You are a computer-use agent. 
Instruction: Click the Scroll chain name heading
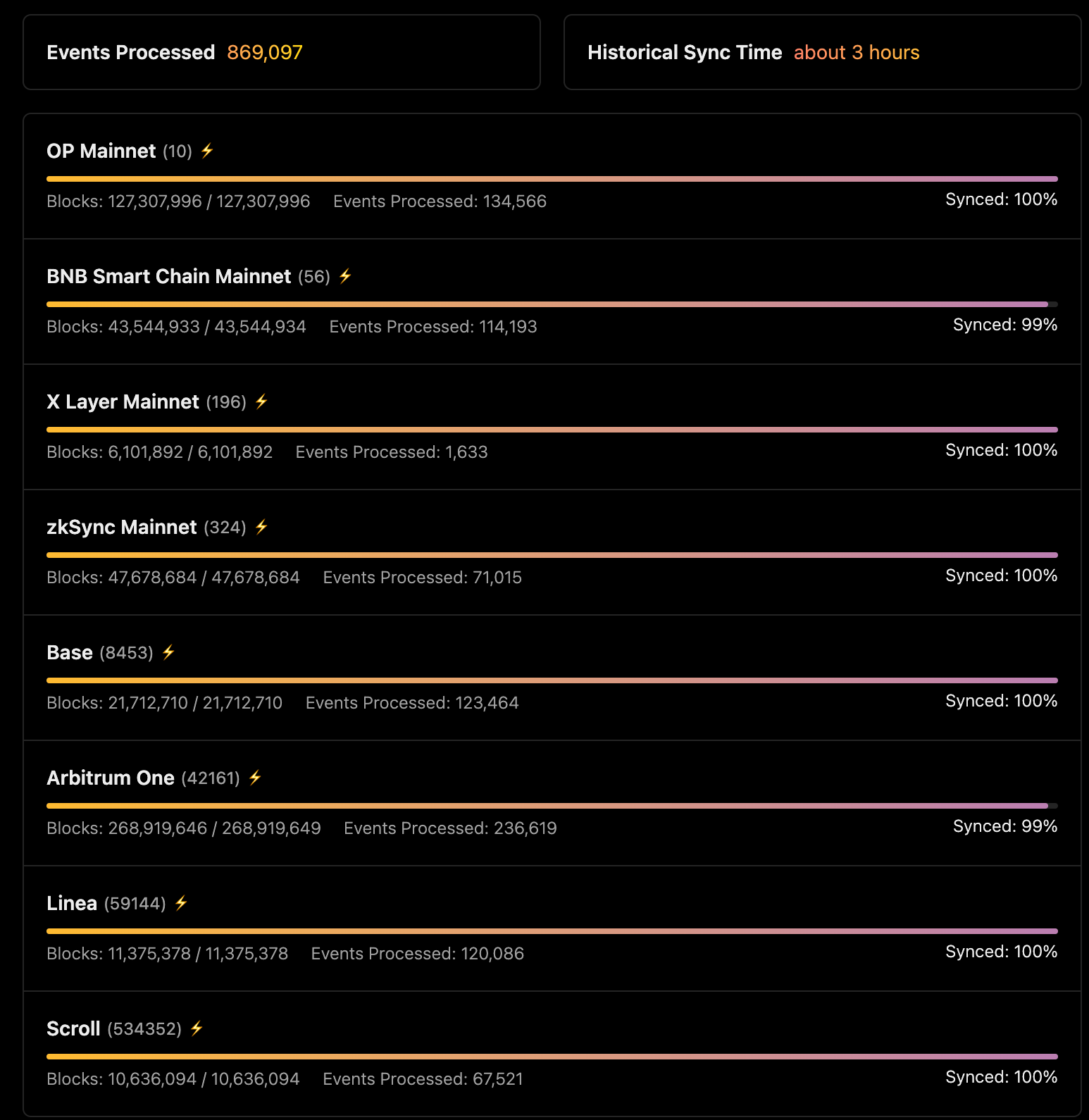click(73, 1028)
